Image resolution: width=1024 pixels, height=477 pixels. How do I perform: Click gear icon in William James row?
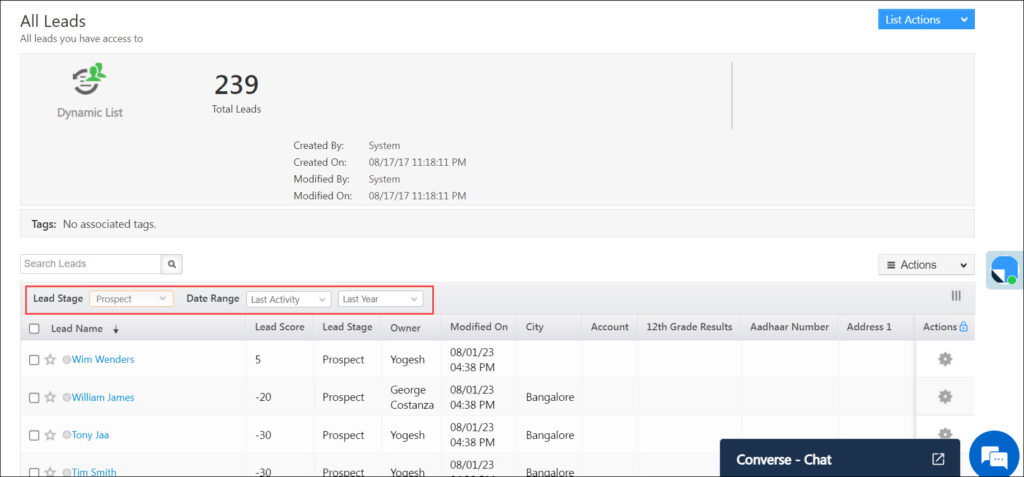[x=944, y=397]
